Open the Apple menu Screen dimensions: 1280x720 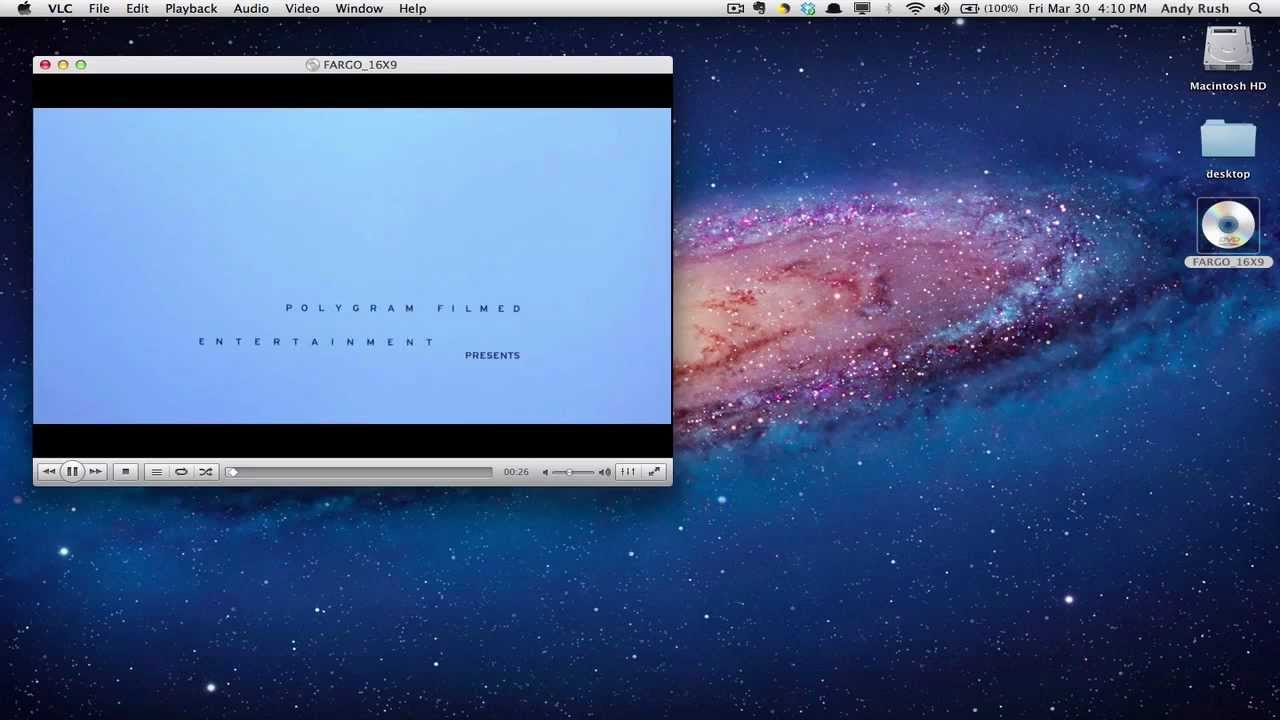[24, 8]
